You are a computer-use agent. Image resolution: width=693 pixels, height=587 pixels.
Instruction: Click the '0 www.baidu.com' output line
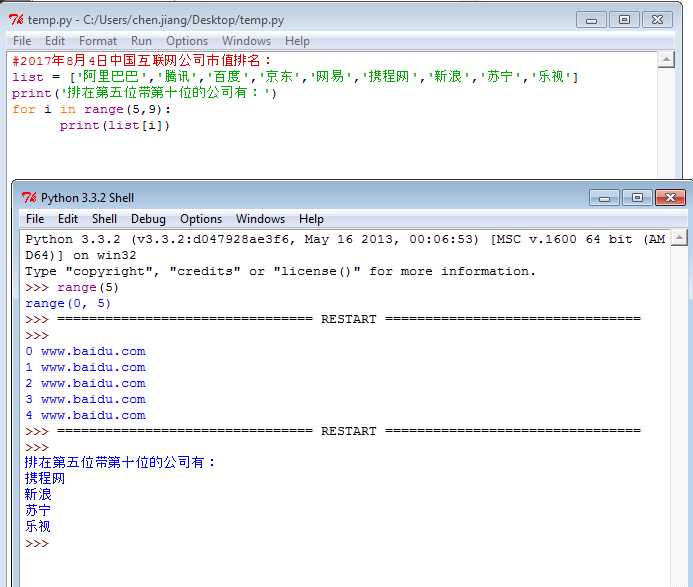click(x=85, y=351)
